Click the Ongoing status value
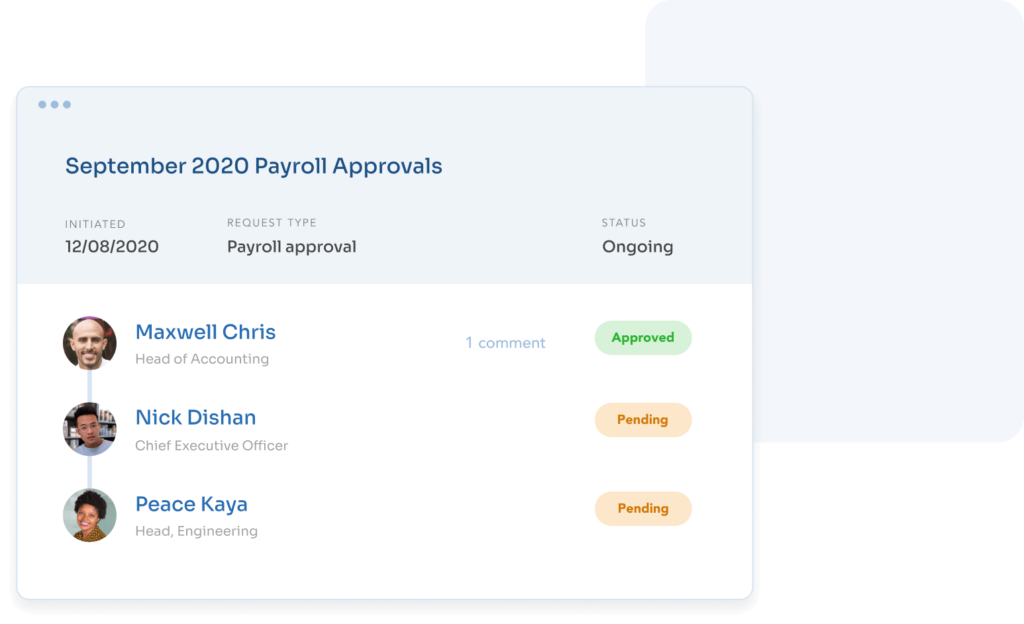 (637, 247)
